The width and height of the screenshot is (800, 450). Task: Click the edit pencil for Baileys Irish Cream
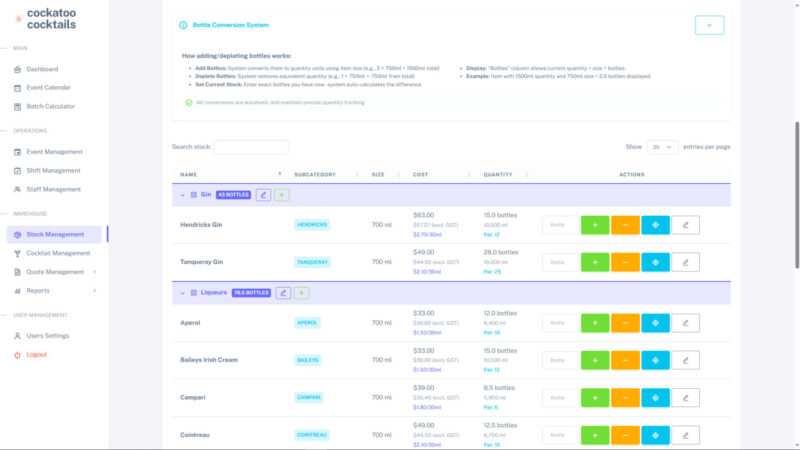685,359
